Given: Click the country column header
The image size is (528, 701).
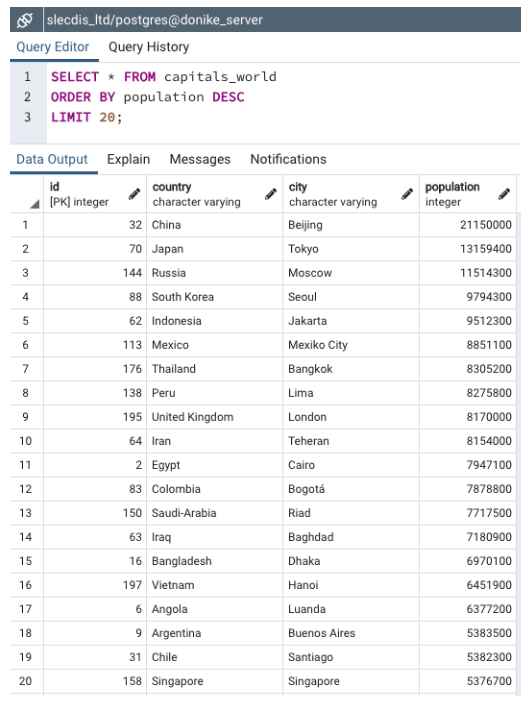Looking at the screenshot, I should coord(215,194).
